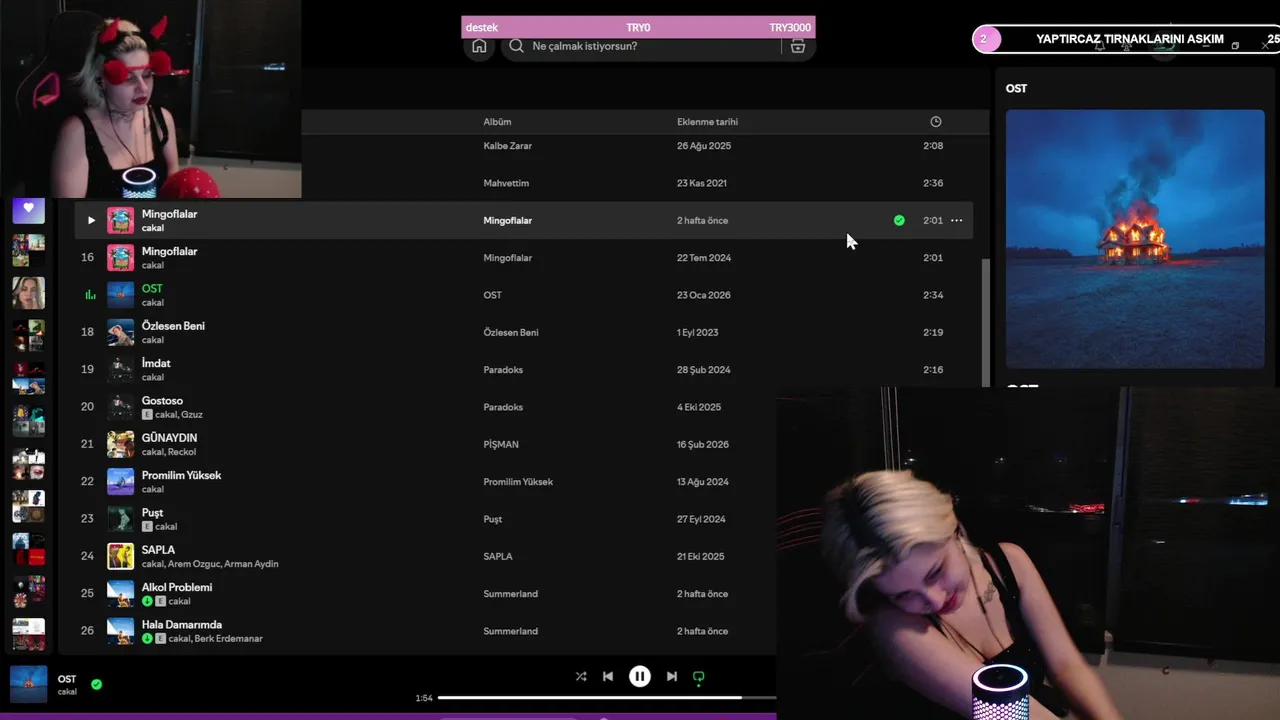The width and height of the screenshot is (1280, 720).
Task: Skip to the previous track
Action: [607, 676]
